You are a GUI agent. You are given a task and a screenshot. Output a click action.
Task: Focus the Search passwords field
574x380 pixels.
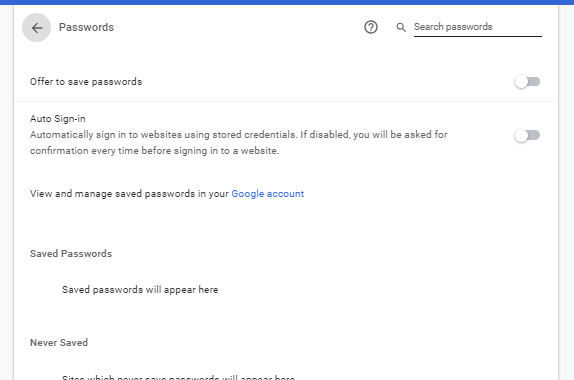point(478,27)
